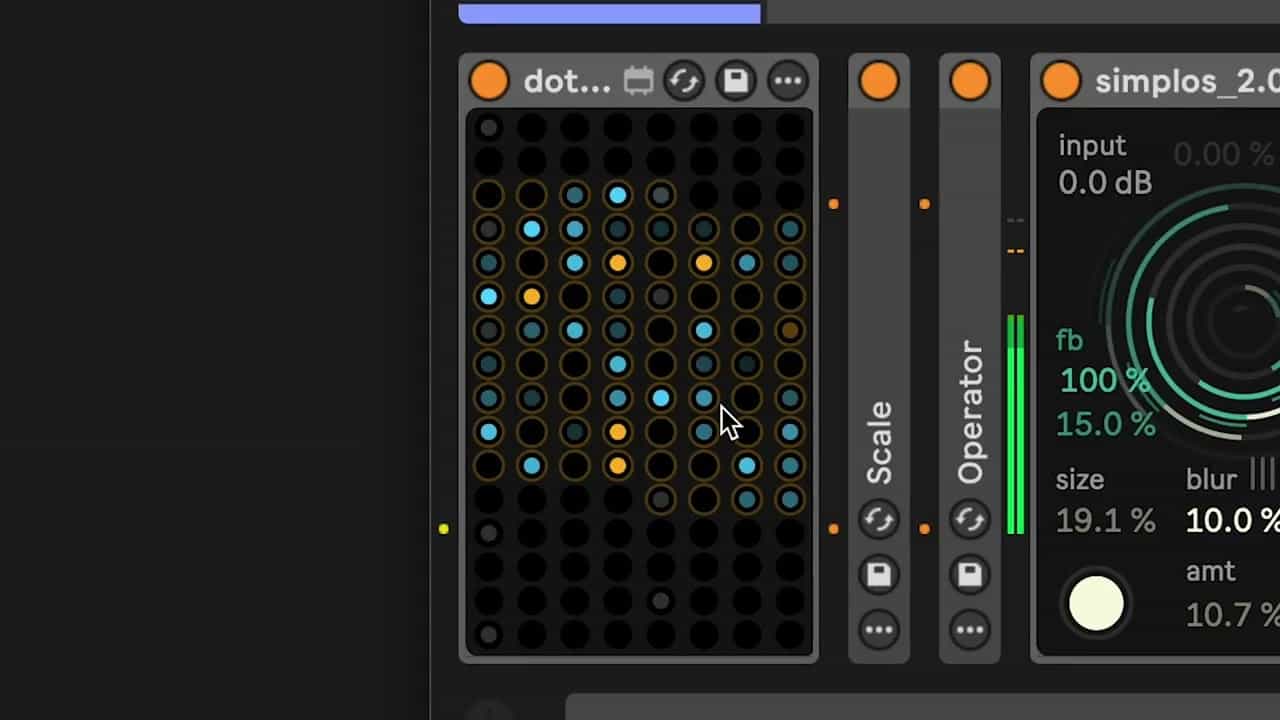Screen dimensions: 1280x720
Task: Click the Scale device title label
Action: [x=879, y=443]
